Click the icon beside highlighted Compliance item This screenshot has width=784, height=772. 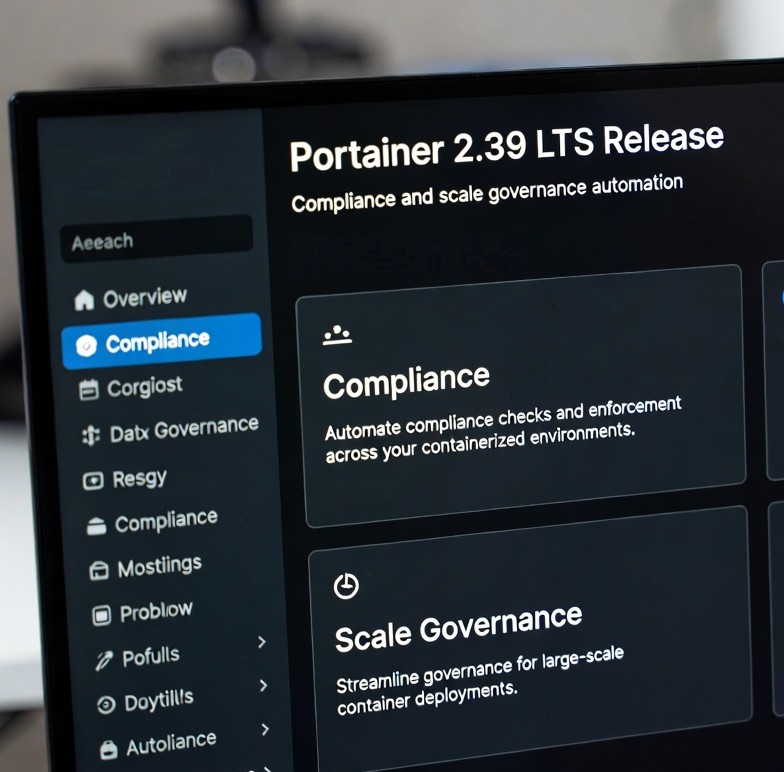tap(86, 345)
